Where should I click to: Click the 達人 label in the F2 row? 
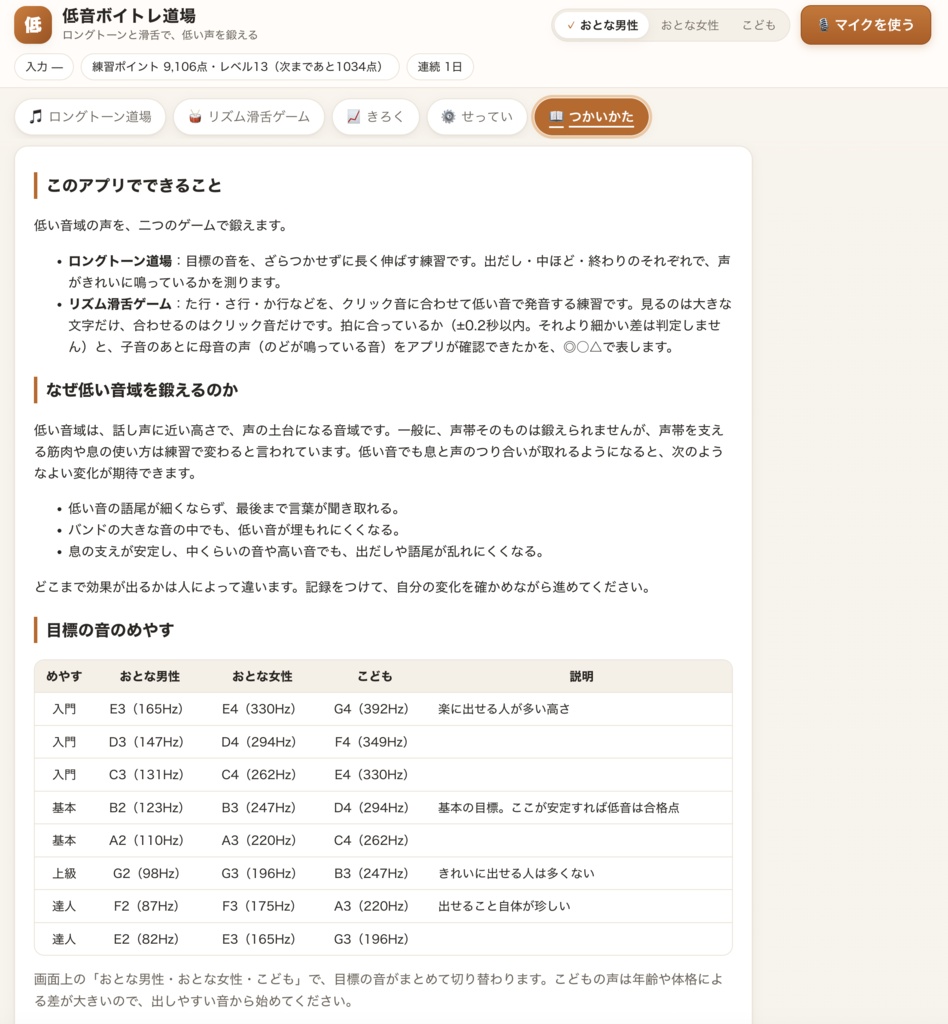[x=64, y=906]
